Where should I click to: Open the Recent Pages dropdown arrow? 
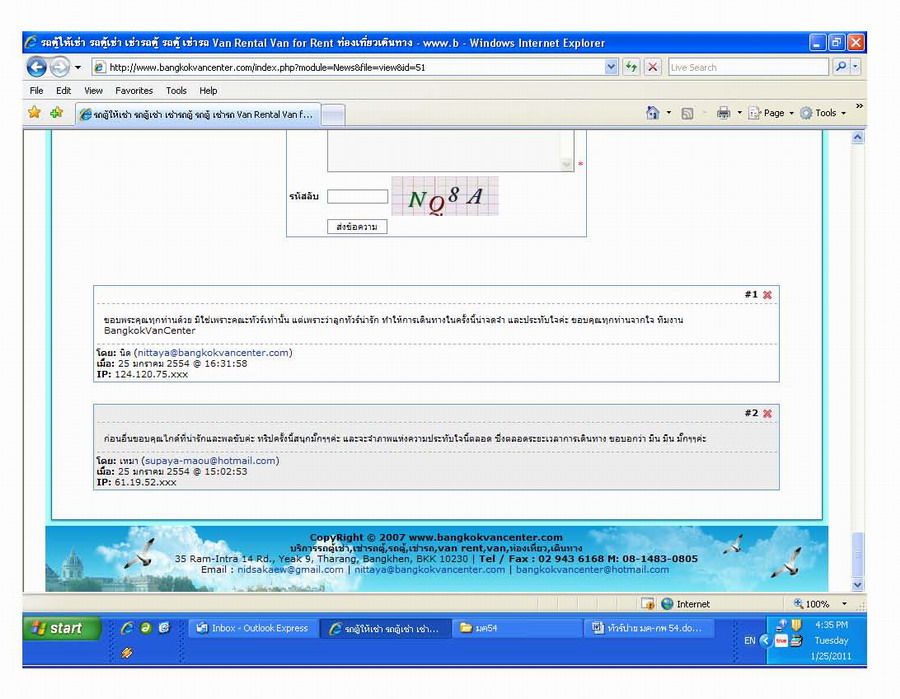pyautogui.click(x=78, y=67)
